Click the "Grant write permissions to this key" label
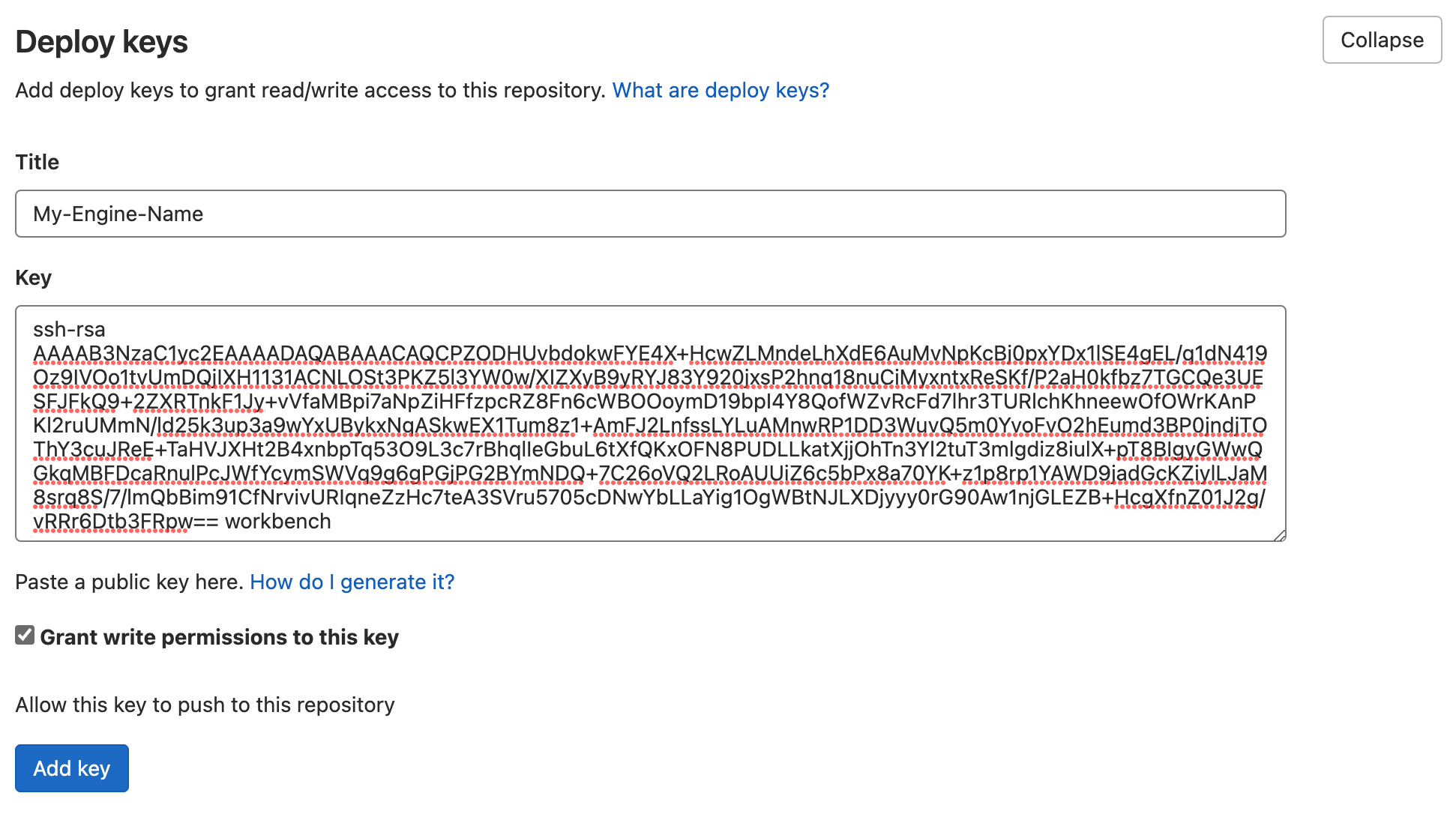Viewport: 1456px width, 814px height. [219, 637]
